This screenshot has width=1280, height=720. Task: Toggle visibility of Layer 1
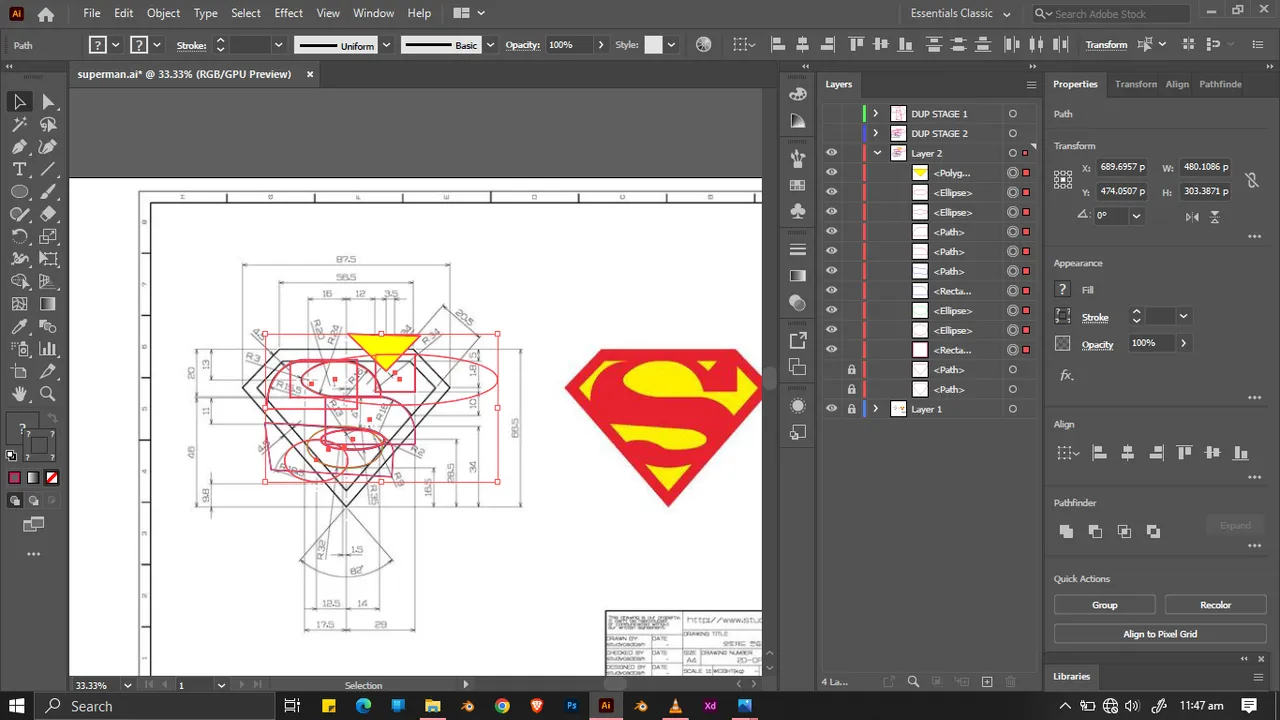point(831,409)
